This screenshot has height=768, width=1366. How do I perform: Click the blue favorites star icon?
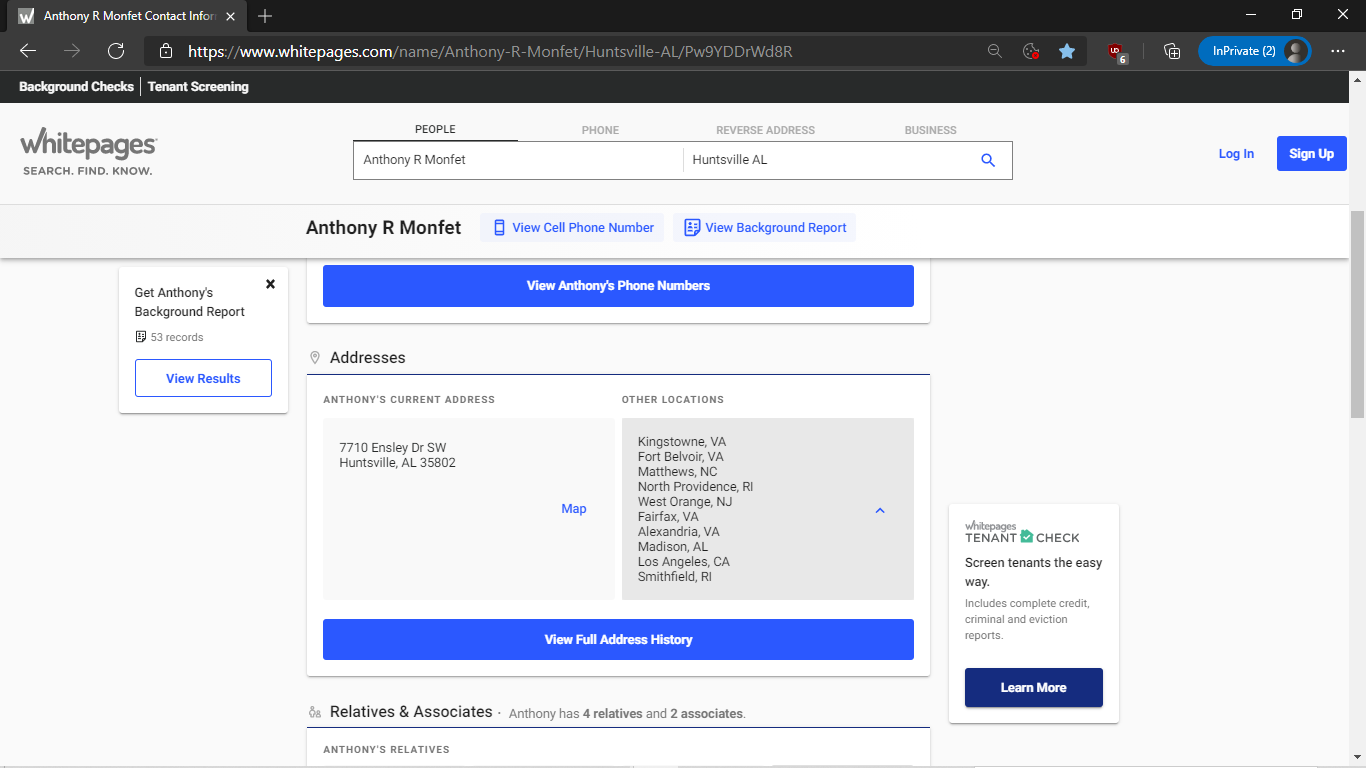(x=1067, y=51)
